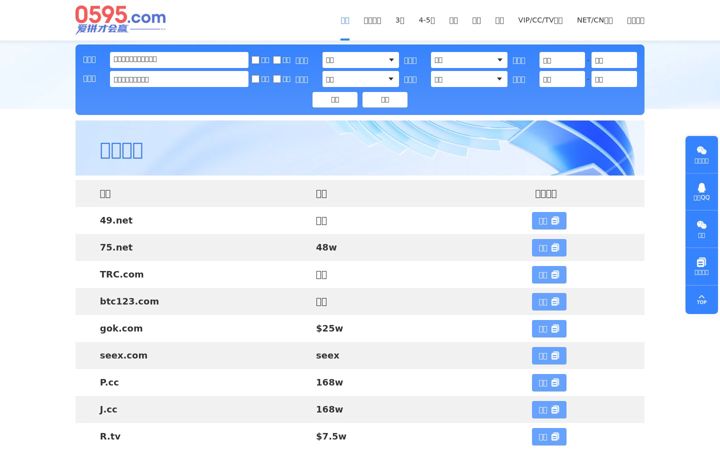Open the second dropdown in the top filter row
The height and width of the screenshot is (450, 720).
pos(469,60)
